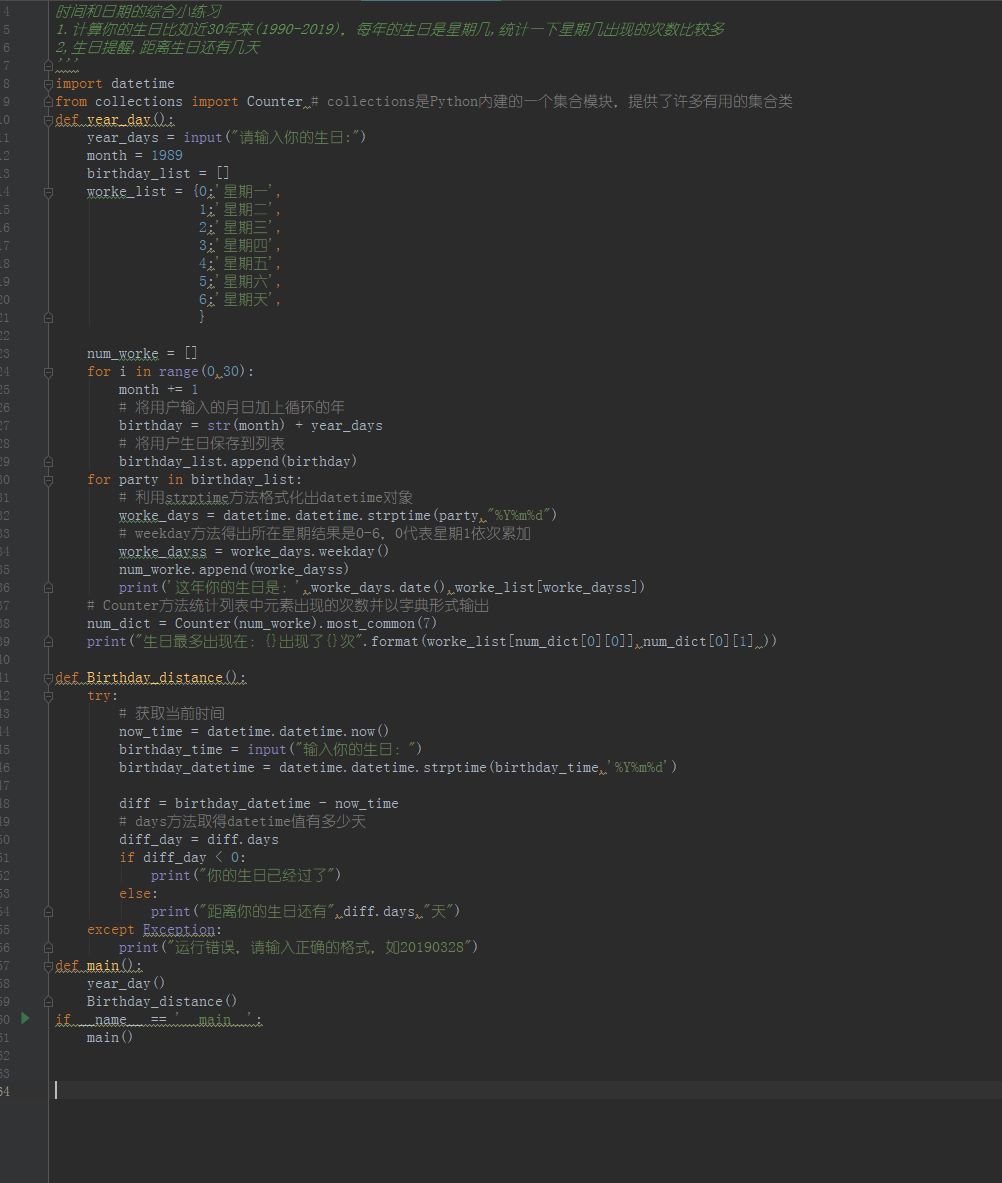Click 'birthday_time = input' line
The image size is (1002, 1183).
[x=270, y=749]
